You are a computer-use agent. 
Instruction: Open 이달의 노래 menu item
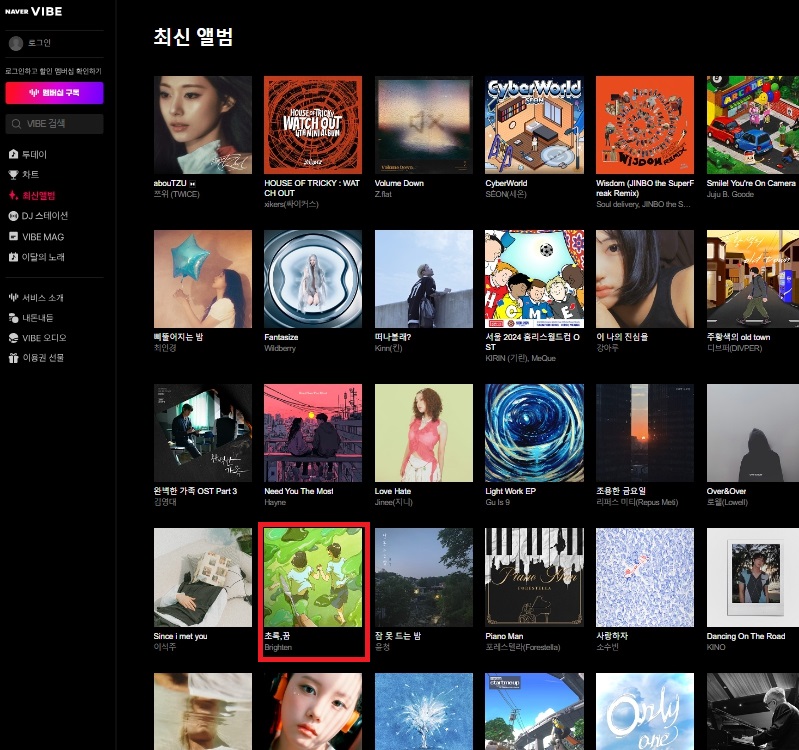click(x=43, y=257)
